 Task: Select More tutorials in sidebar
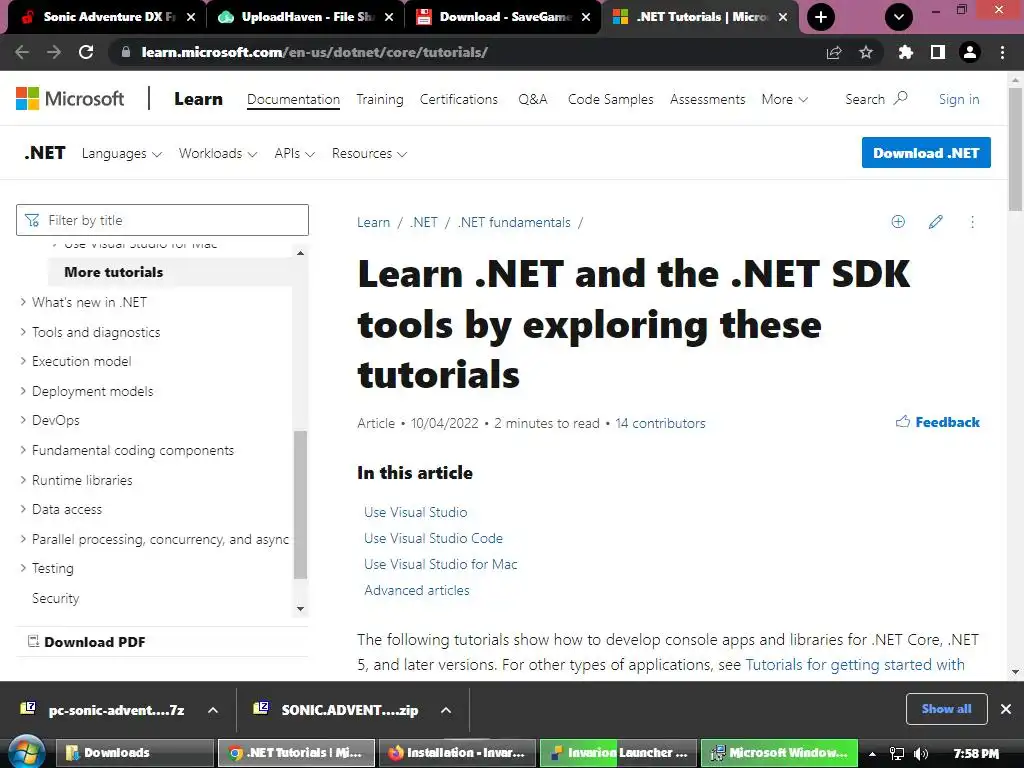pyautogui.click(x=114, y=272)
